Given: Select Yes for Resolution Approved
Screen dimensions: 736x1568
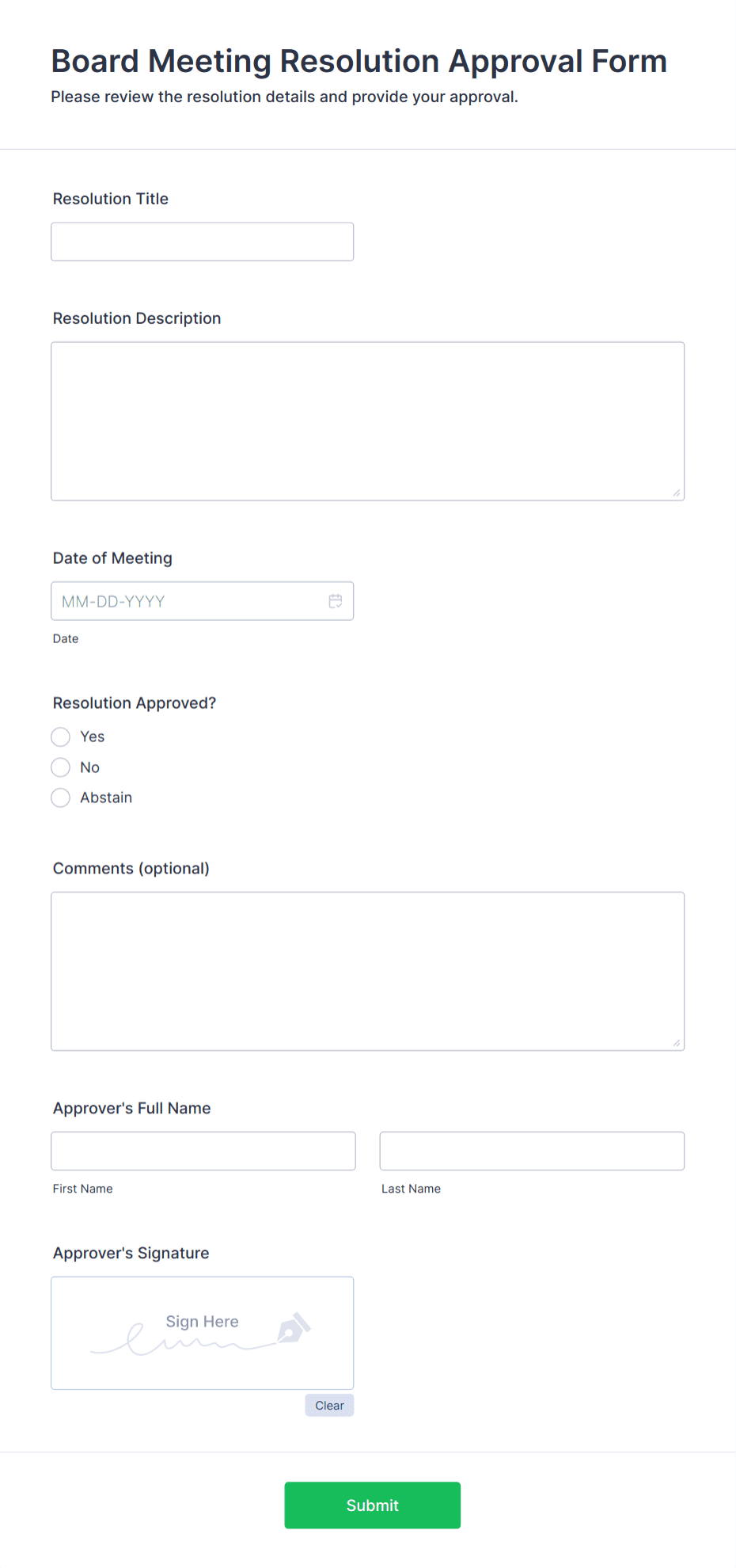Looking at the screenshot, I should (60, 736).
